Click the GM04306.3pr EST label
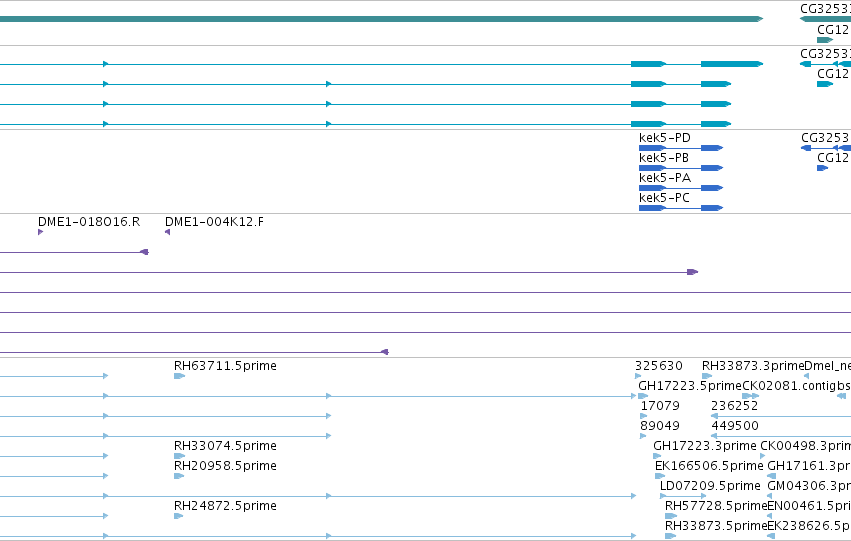Screen dimensions: 851x541 coord(809,486)
